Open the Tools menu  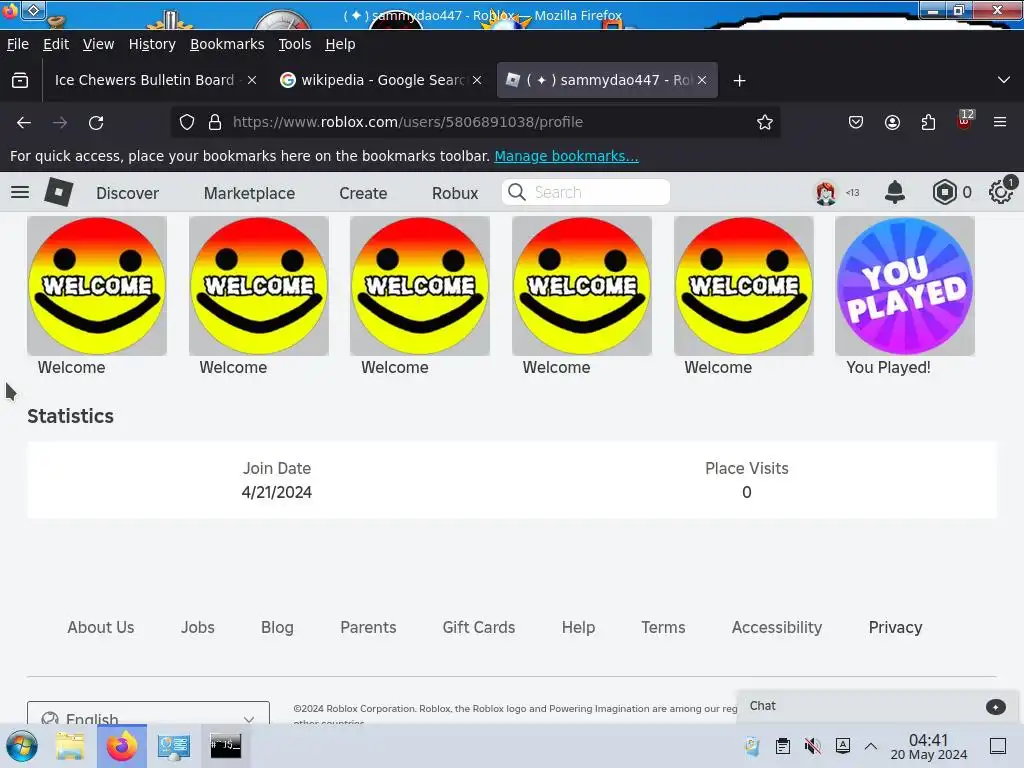pos(295,44)
